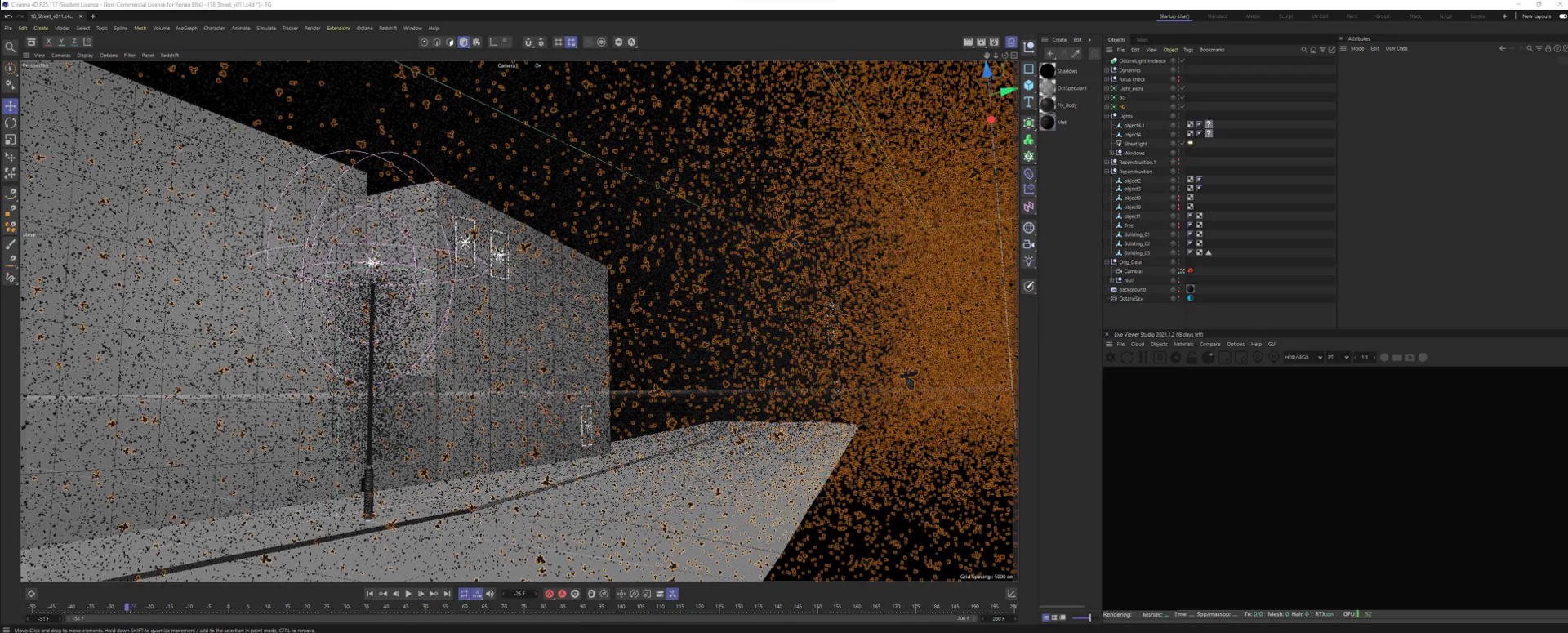Click the new material plus icon
The image size is (1568, 633).
coord(1050,54)
